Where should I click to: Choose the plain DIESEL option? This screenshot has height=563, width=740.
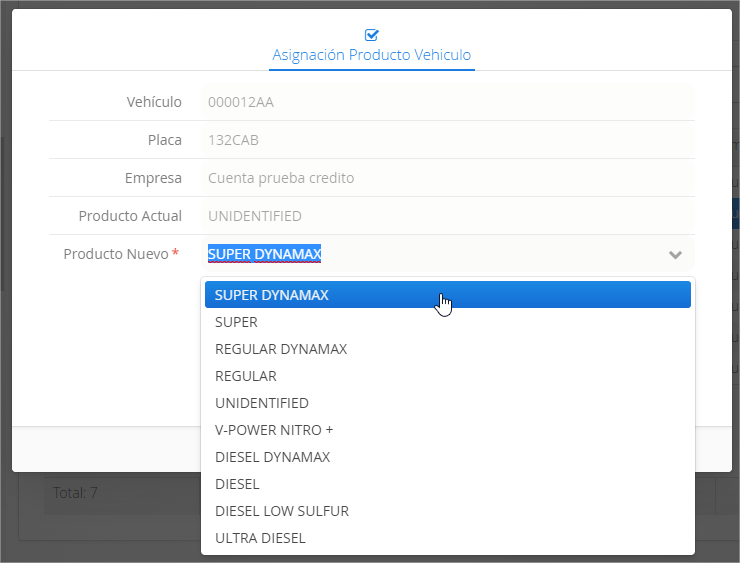tap(447, 484)
